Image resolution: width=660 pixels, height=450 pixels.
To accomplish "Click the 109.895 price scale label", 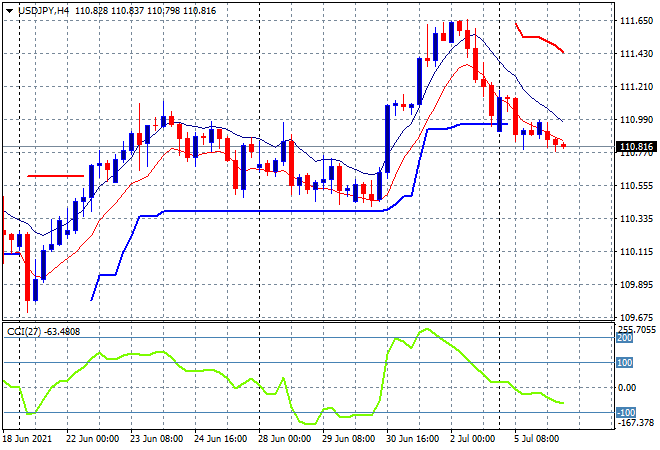I will [x=637, y=285].
